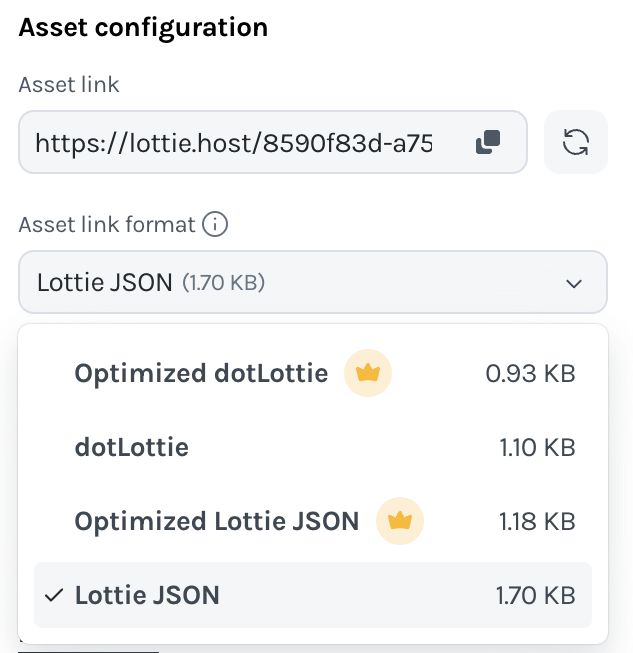Screen dimensions: 633x653
Task: Pick the dotLottie 1.10 KB option
Action: 313,447
